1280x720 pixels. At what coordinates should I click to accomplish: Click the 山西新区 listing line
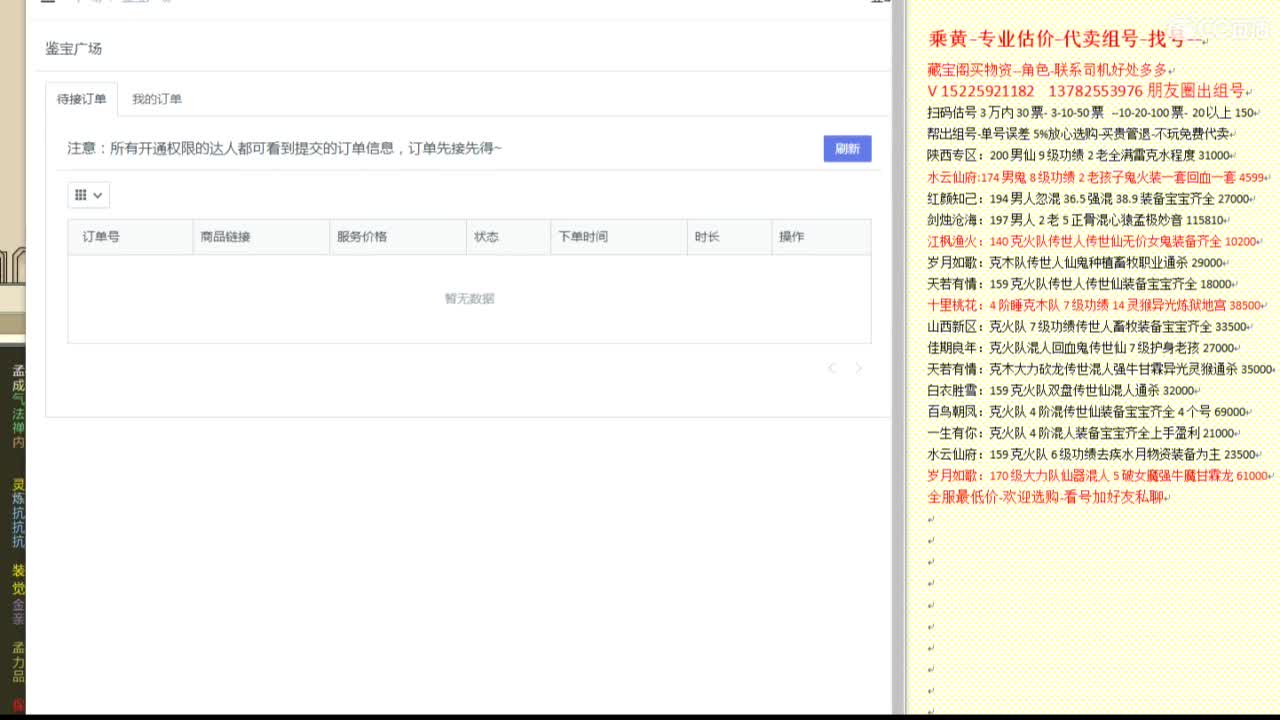coord(1087,326)
